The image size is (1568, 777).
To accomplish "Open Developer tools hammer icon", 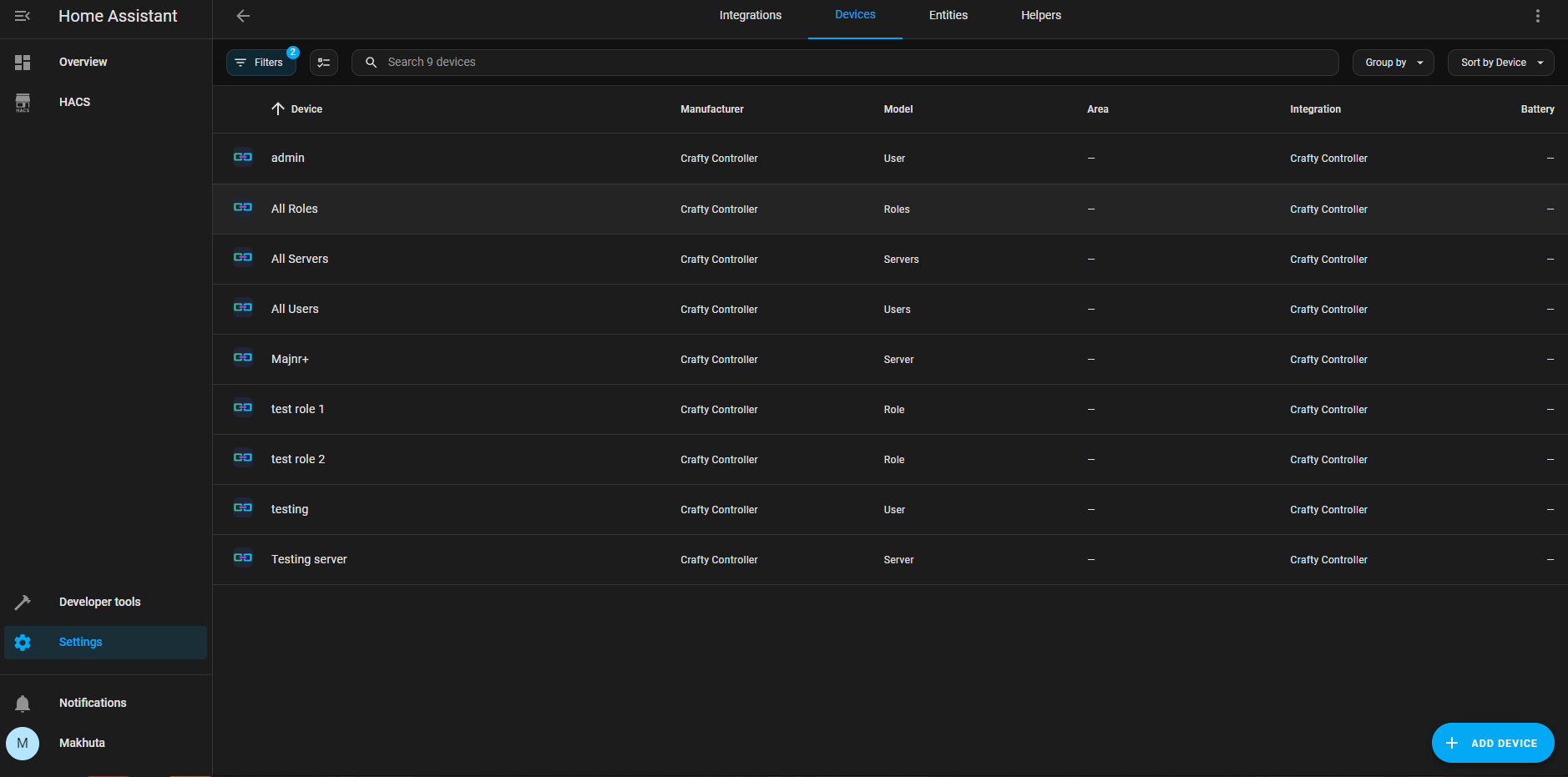I will tap(23, 602).
